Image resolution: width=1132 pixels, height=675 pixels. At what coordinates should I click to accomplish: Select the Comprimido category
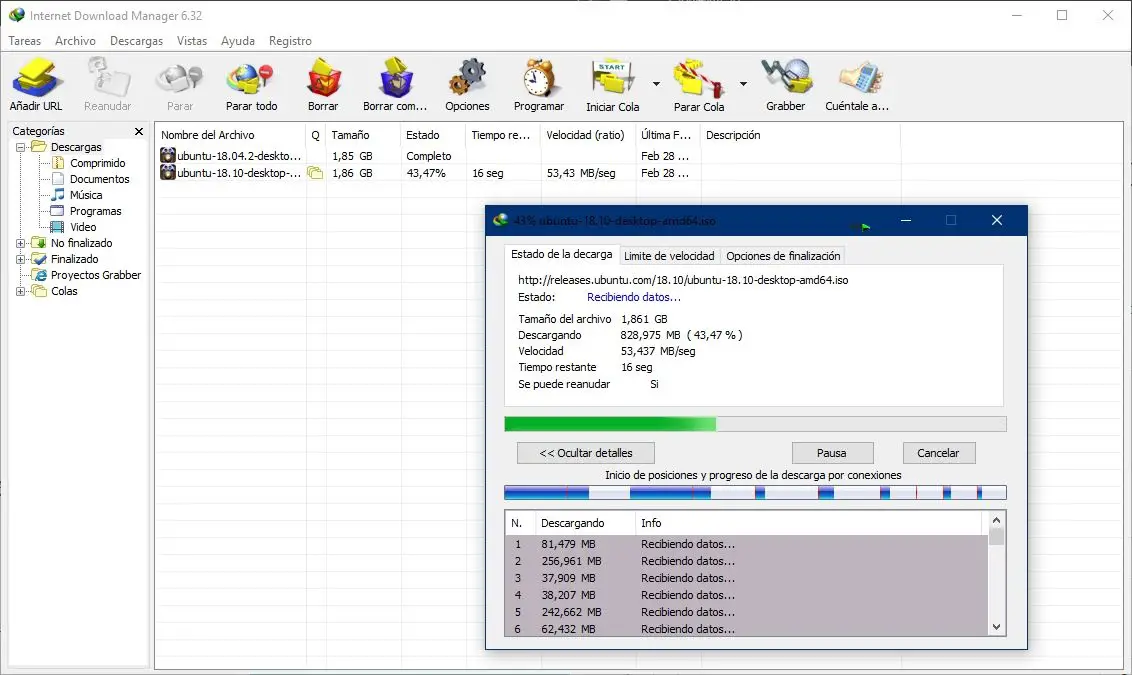97,163
